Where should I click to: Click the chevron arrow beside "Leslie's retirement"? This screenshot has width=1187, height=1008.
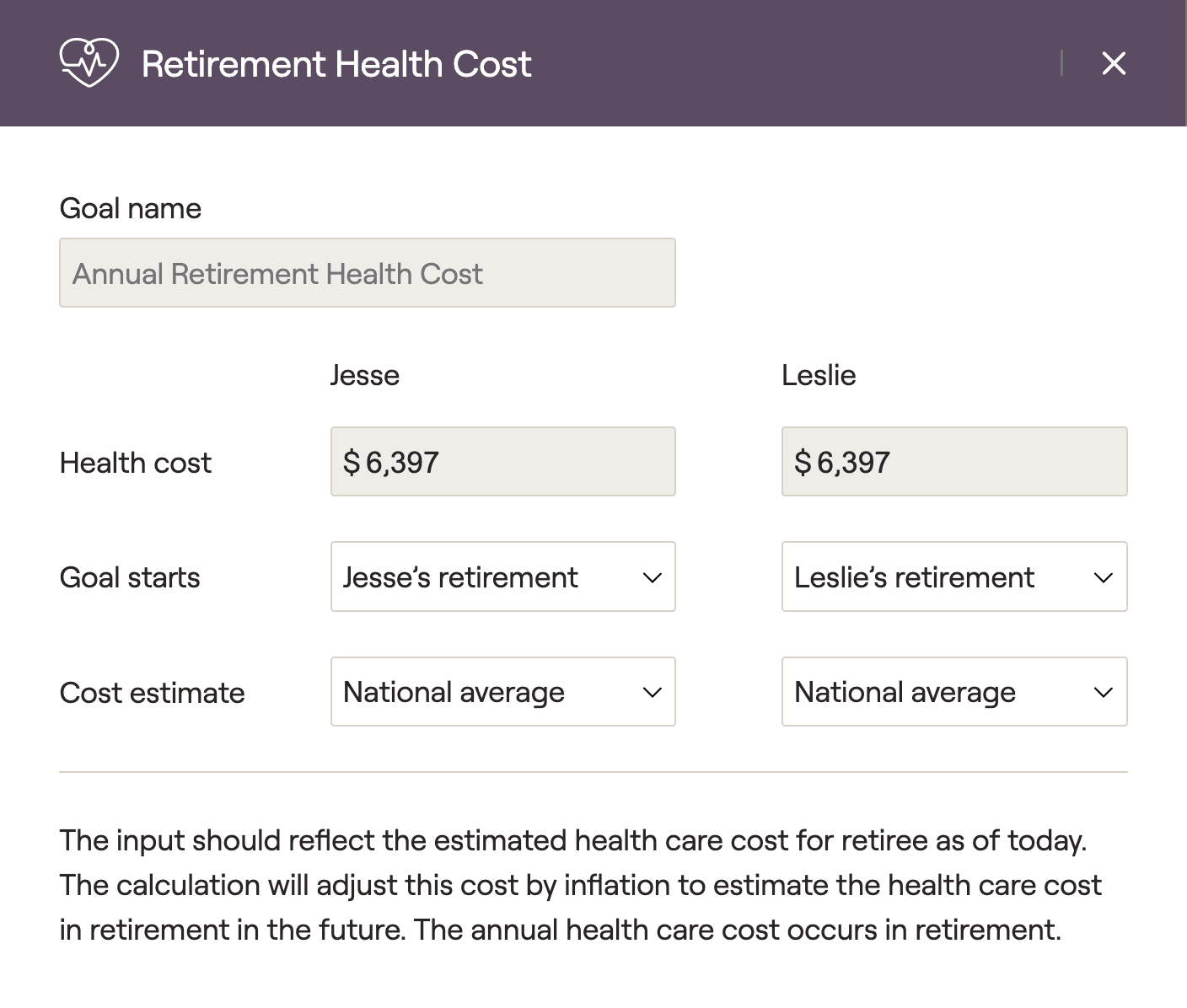point(1103,578)
